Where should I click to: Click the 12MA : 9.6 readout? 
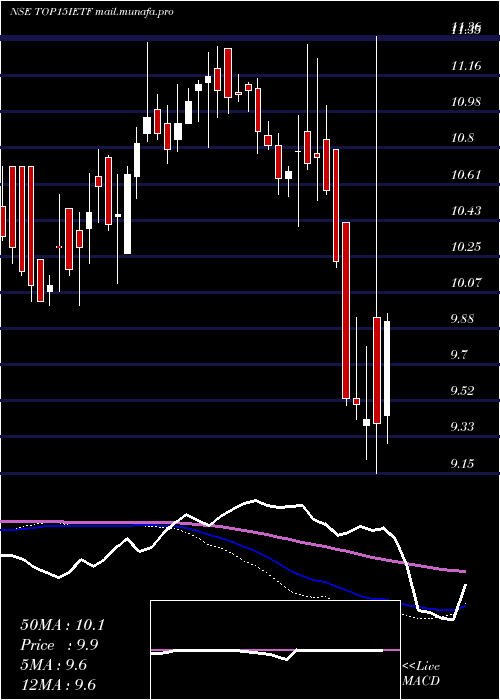[x=58, y=685]
